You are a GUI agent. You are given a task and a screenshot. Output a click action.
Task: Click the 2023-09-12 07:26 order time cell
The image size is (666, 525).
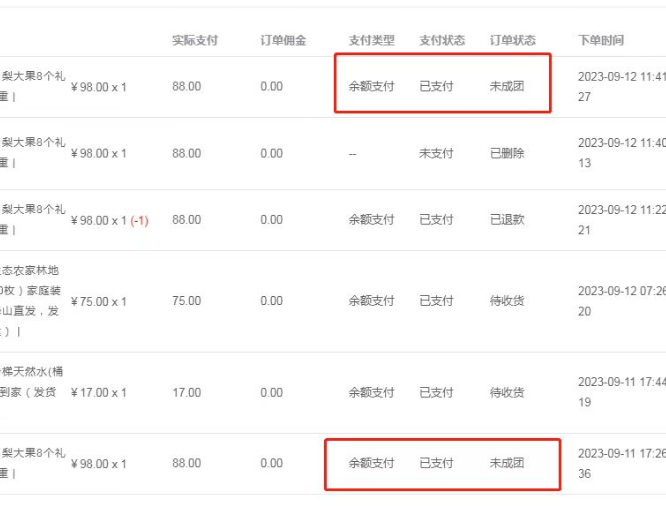[x=622, y=301]
